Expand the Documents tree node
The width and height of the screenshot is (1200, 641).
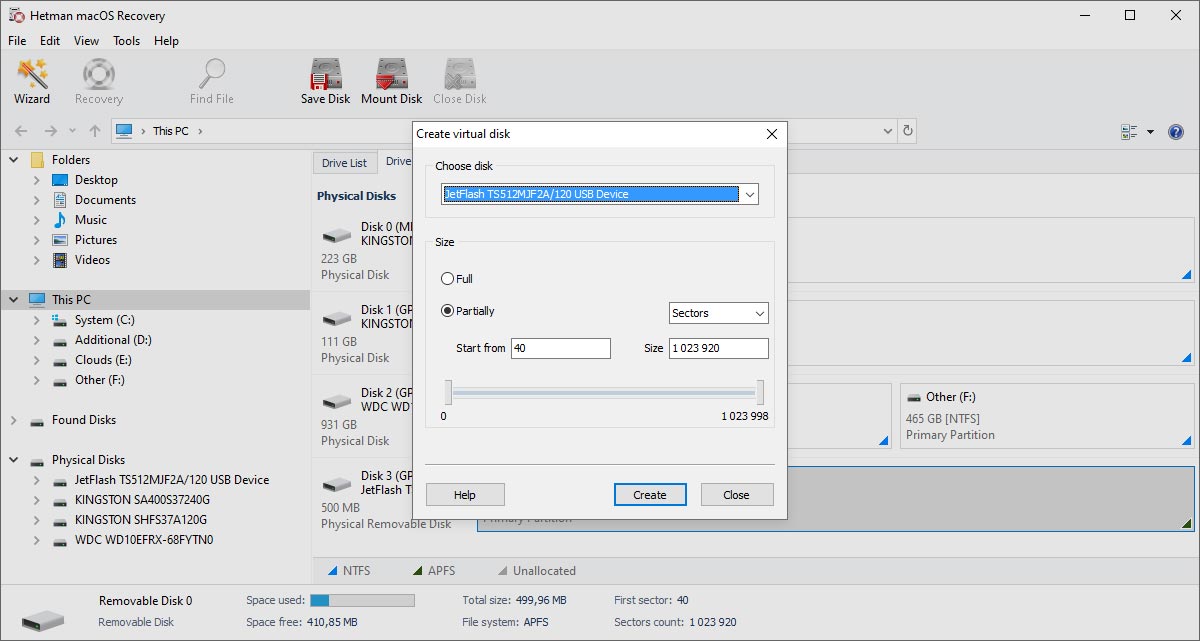coord(37,200)
